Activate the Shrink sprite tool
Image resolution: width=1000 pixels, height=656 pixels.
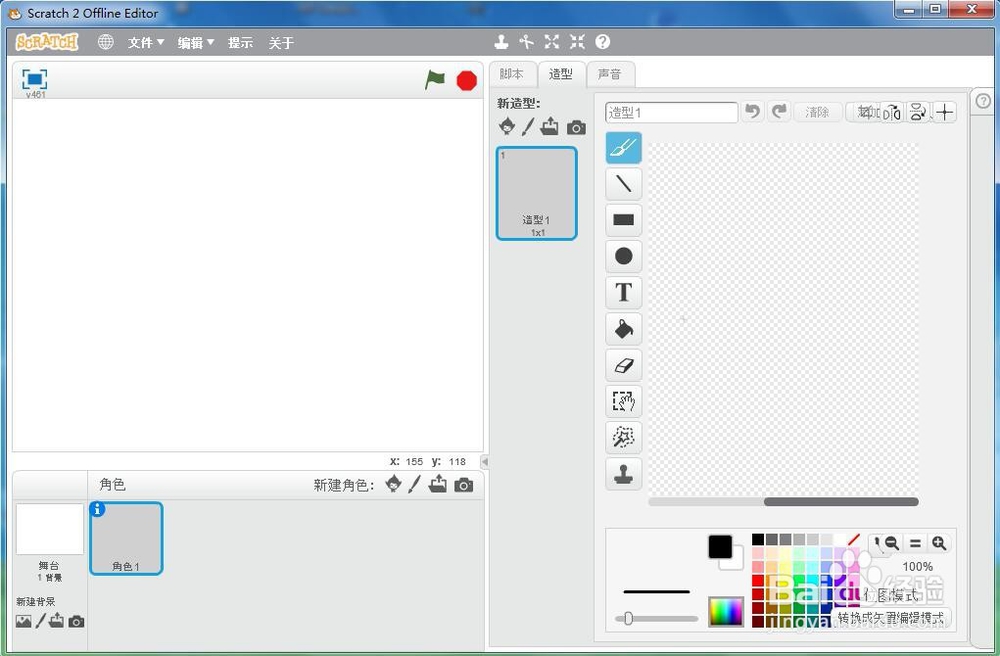pyautogui.click(x=577, y=42)
